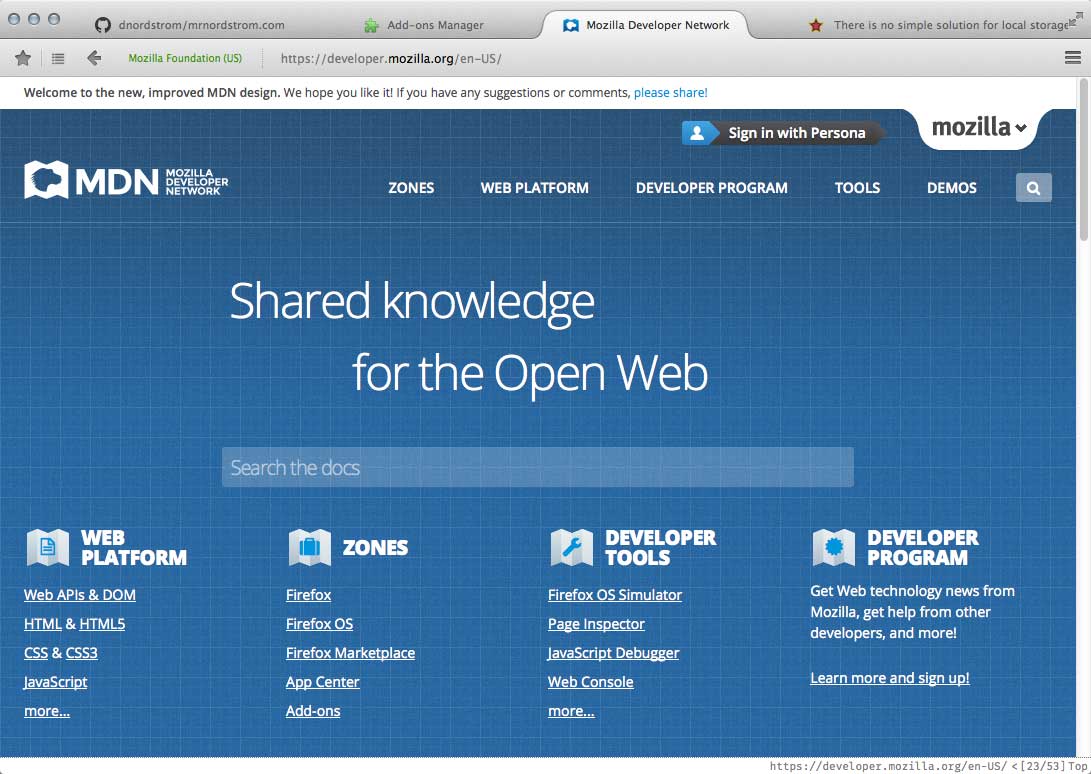Open the list view toolbar icon
Viewport: 1091px width, 774px height.
tap(58, 58)
